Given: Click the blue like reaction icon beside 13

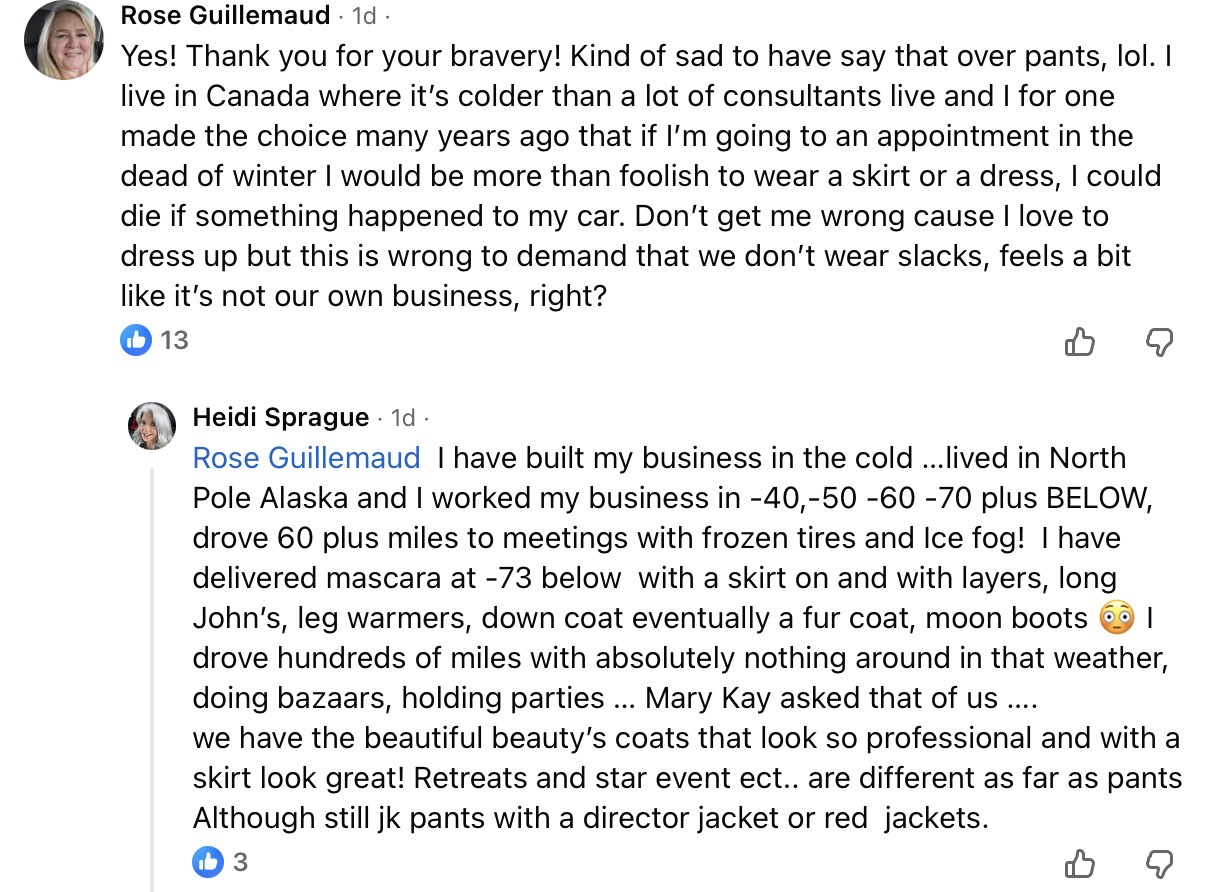Looking at the screenshot, I should click(135, 340).
